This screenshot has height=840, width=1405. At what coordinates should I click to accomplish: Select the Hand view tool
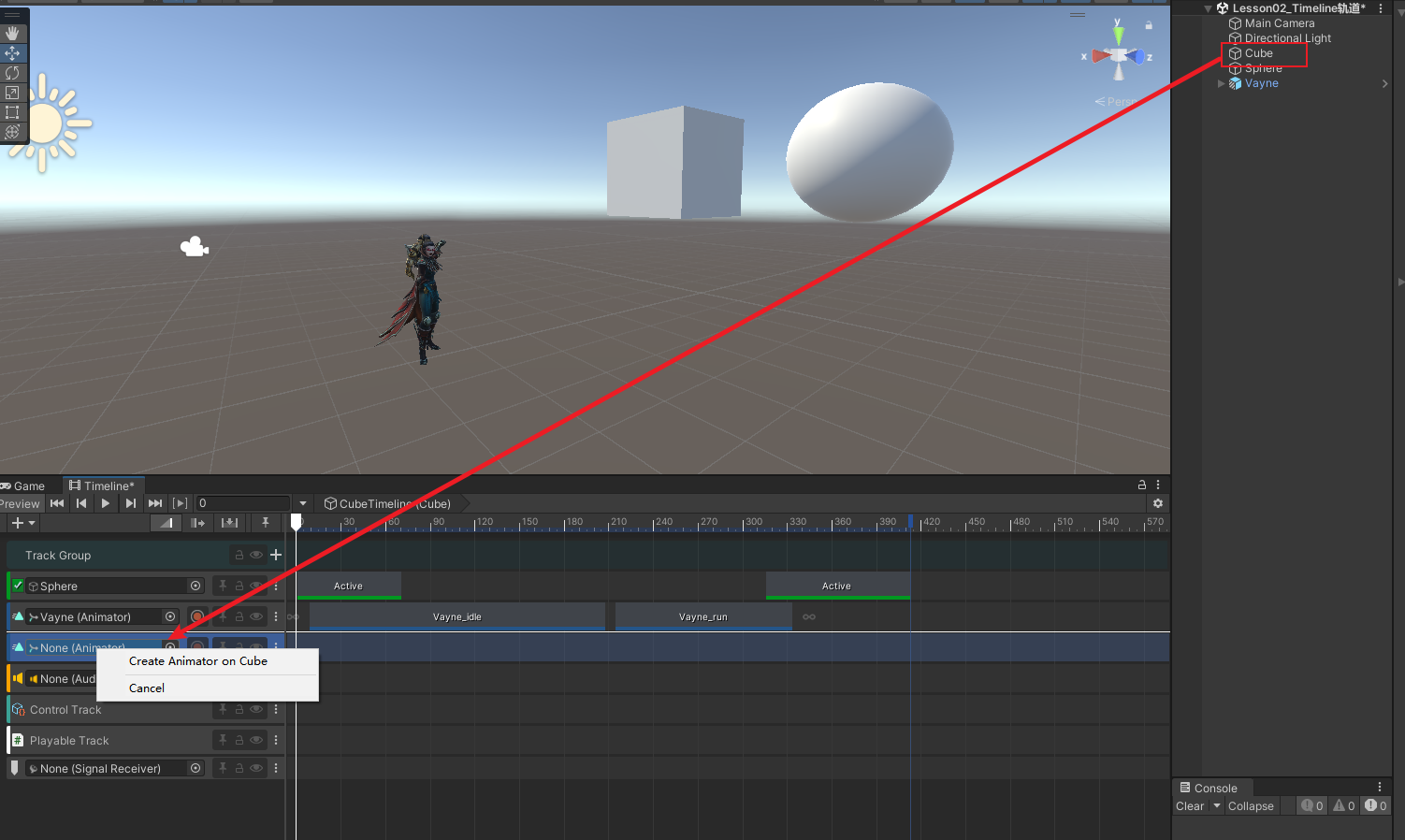pos(13,34)
